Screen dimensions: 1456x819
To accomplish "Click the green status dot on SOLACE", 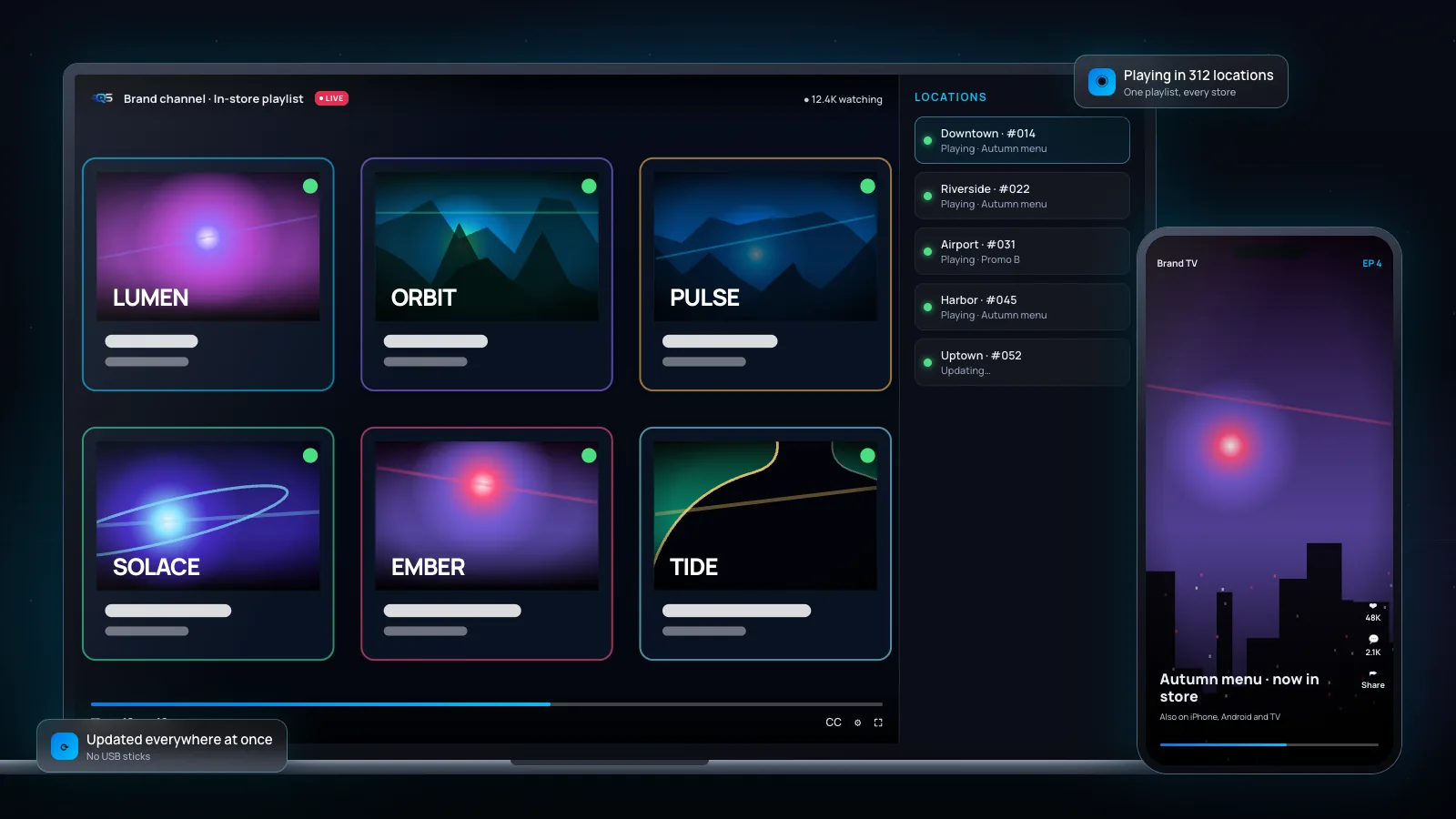I will [x=310, y=455].
